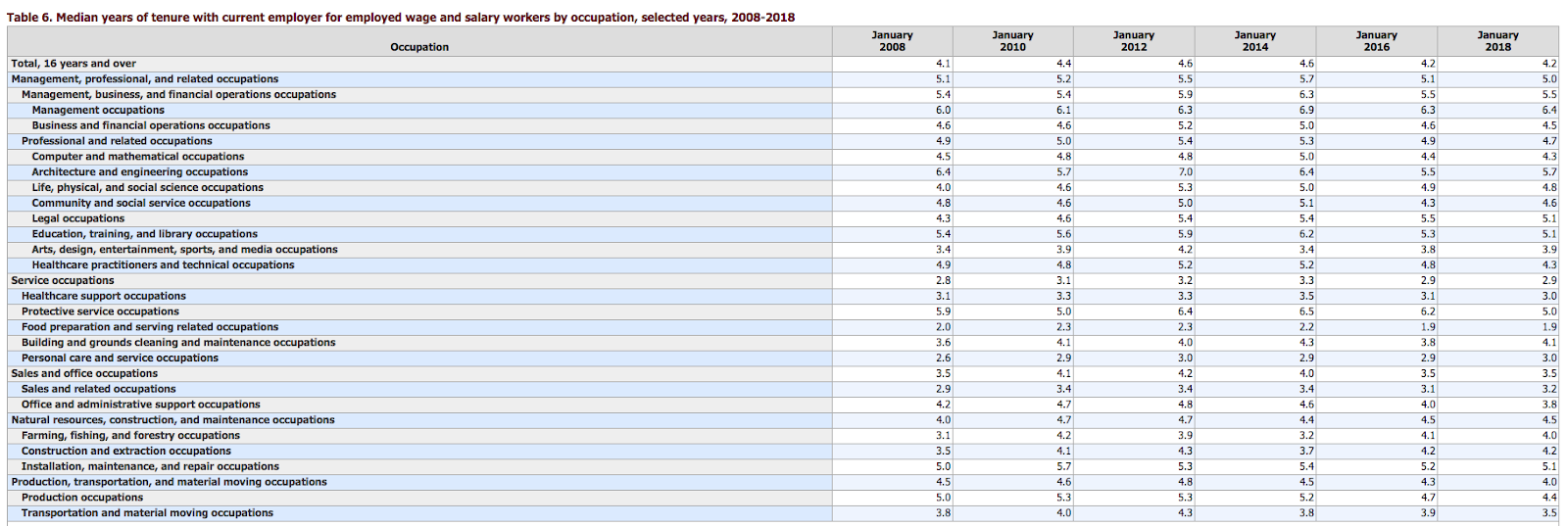Select 'Architecture and engineering occupations' row label
Viewport: 1568px width, 526px height.
140,172
